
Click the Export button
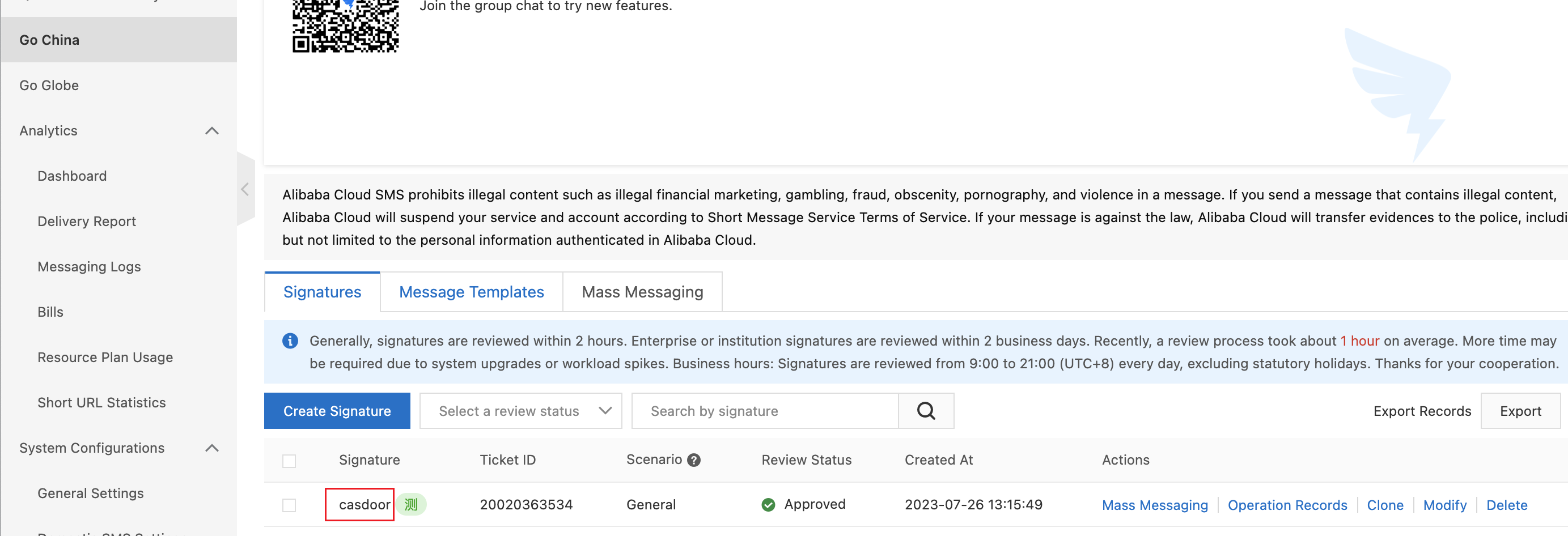coord(1520,411)
